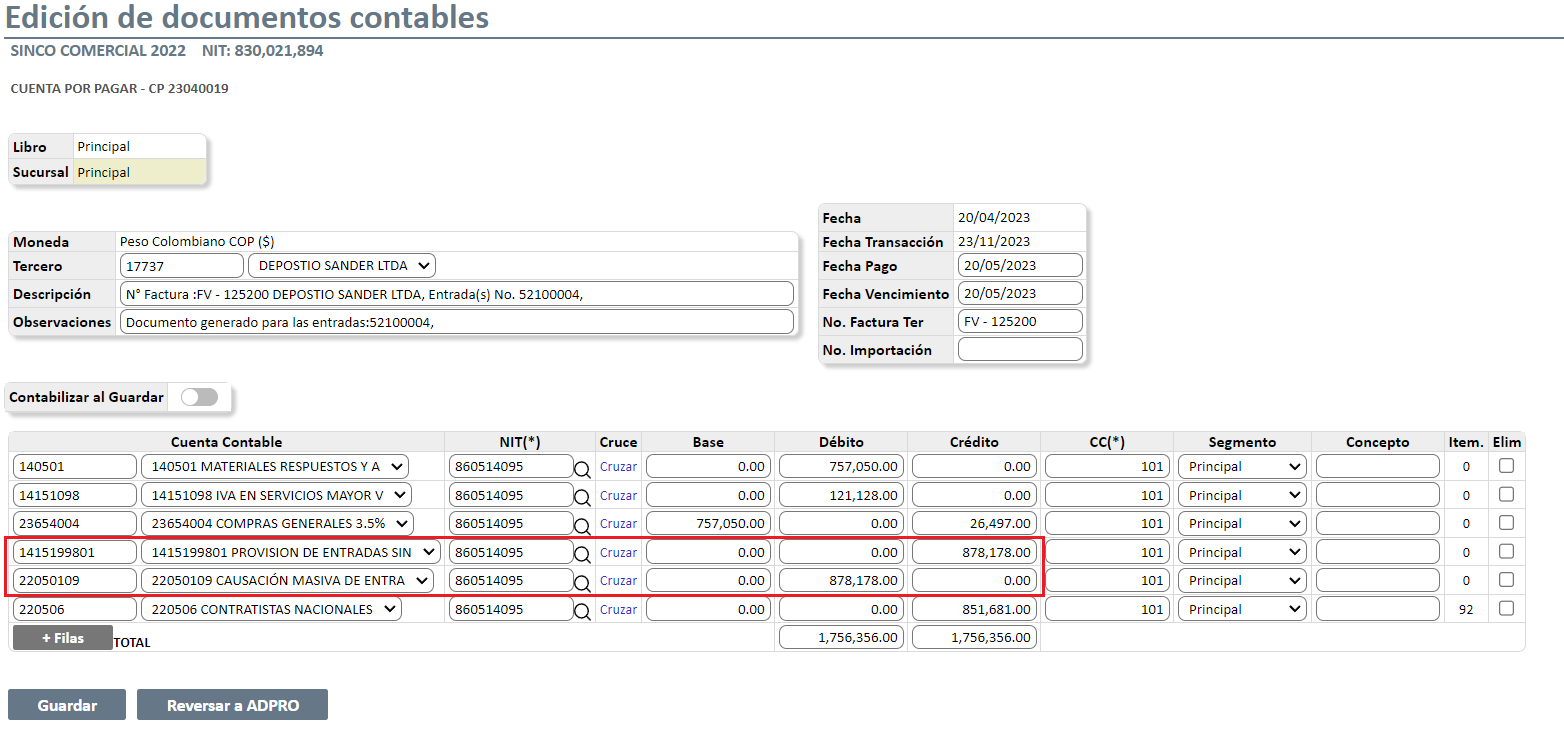1564x734 pixels.
Task: Open the 22050109 CAUSACIÓN MASIVA dropdown
Action: (x=288, y=580)
